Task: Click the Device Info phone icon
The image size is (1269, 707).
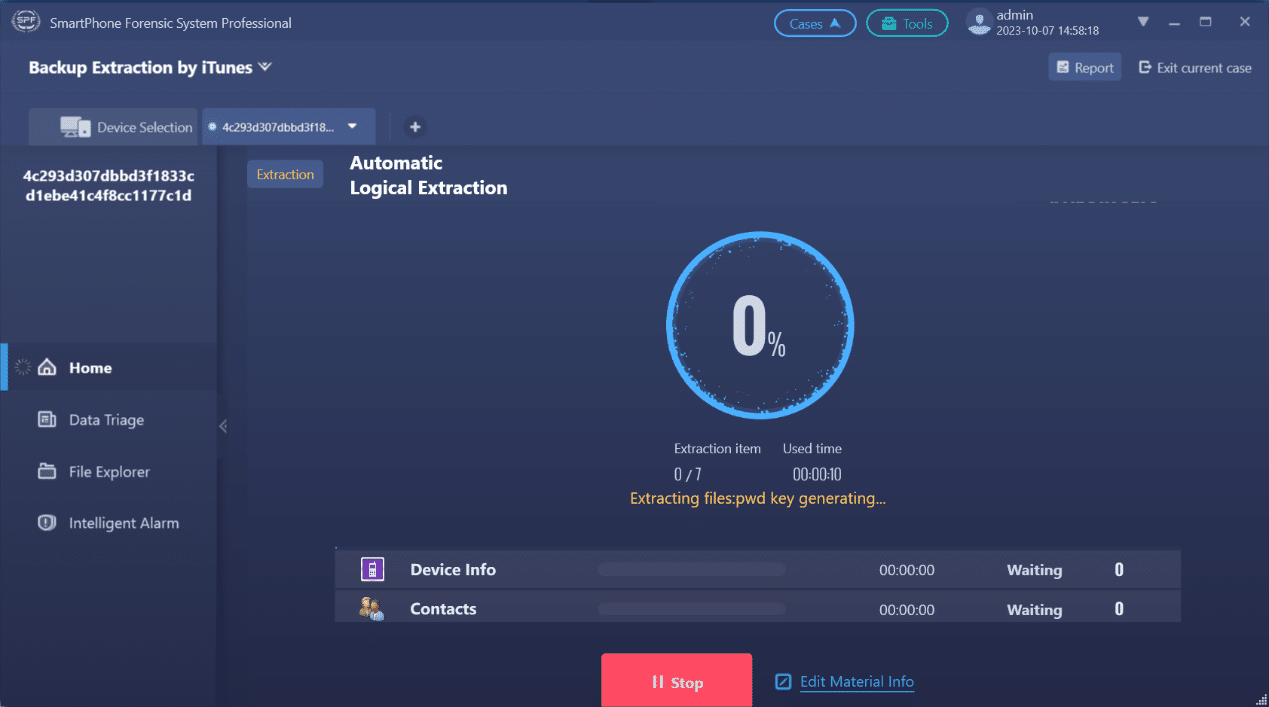Action: (372, 570)
